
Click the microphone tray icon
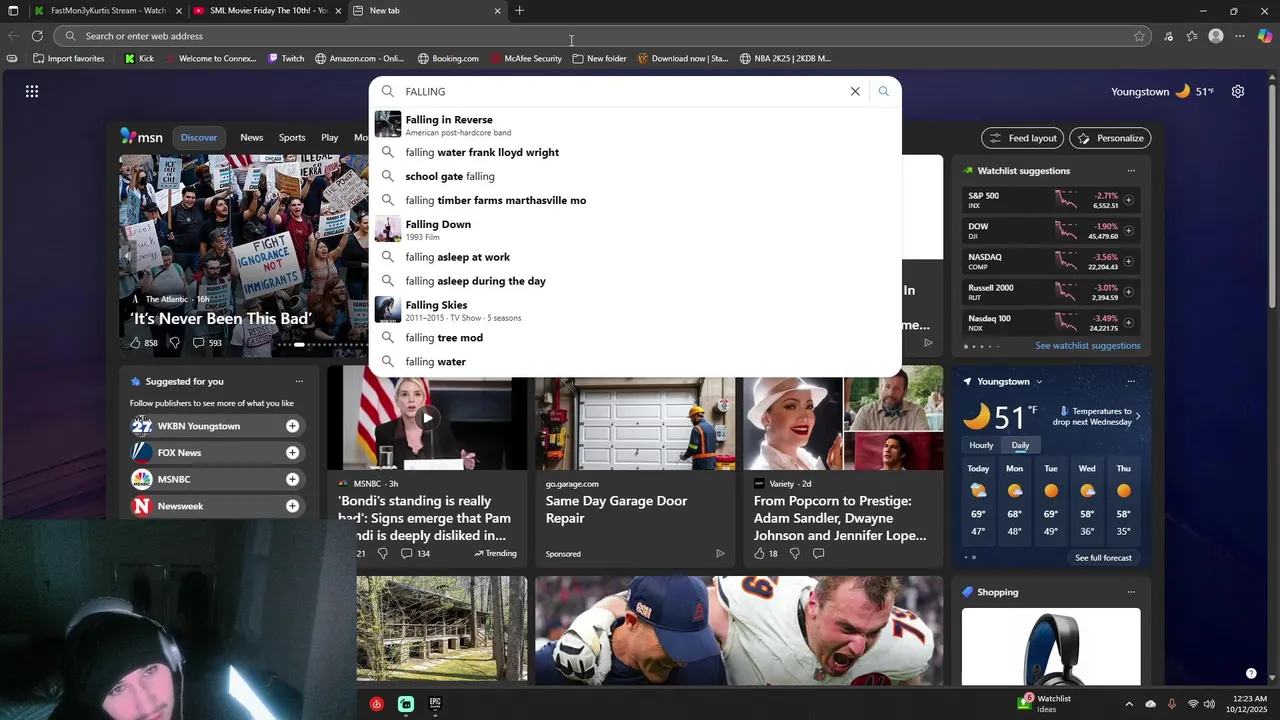pyautogui.click(x=1171, y=704)
